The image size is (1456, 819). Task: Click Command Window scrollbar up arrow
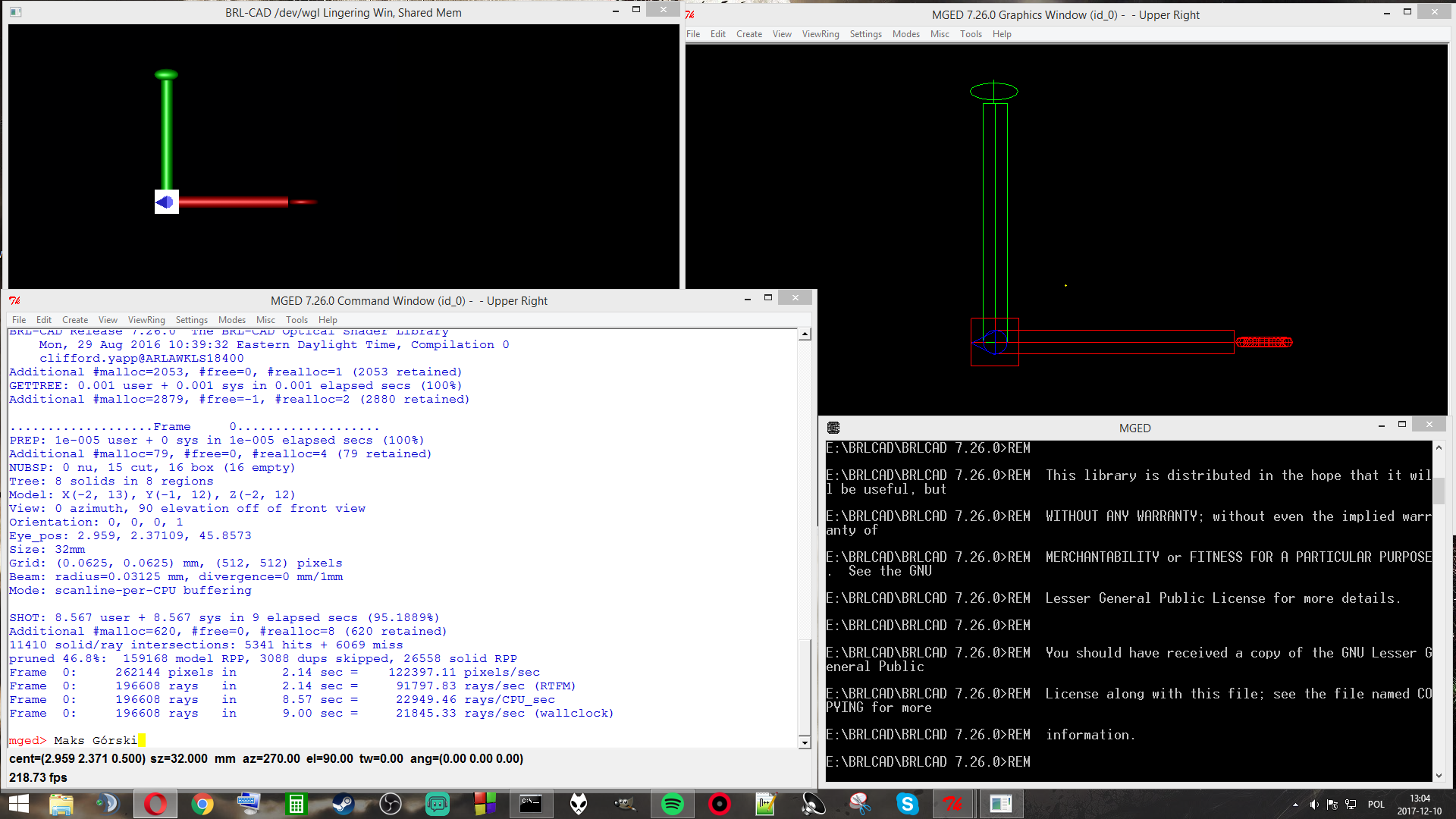tap(805, 334)
